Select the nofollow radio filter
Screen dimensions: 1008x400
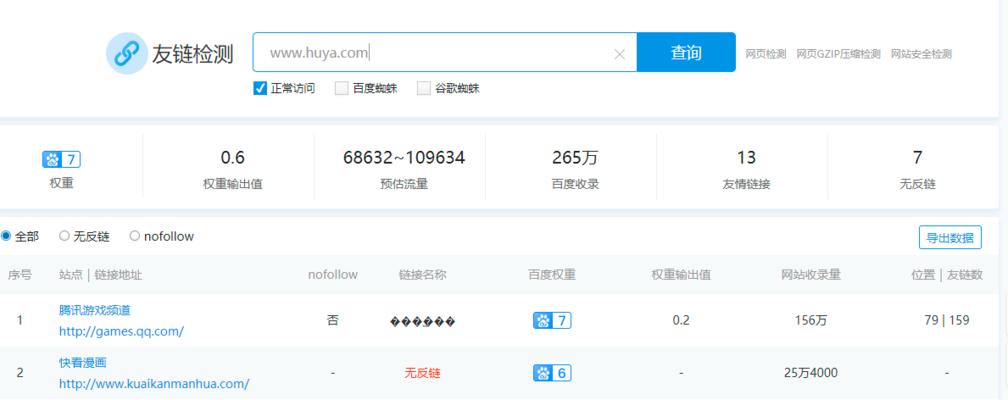[134, 236]
